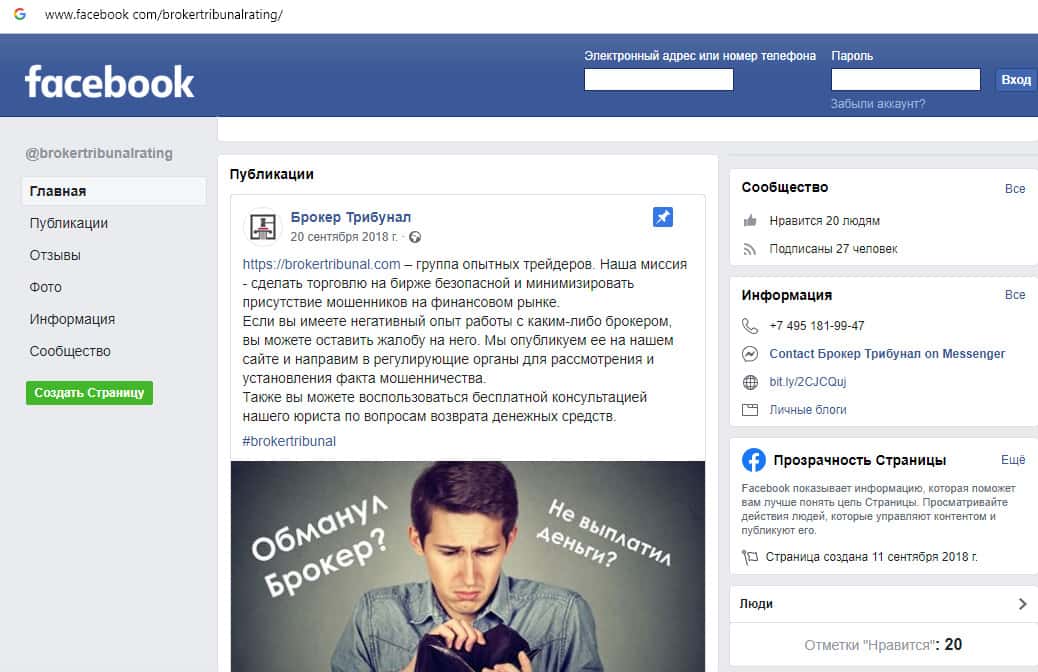Click the thumbs-up icon in Сообщество panel
This screenshot has width=1038, height=672.
tap(750, 220)
